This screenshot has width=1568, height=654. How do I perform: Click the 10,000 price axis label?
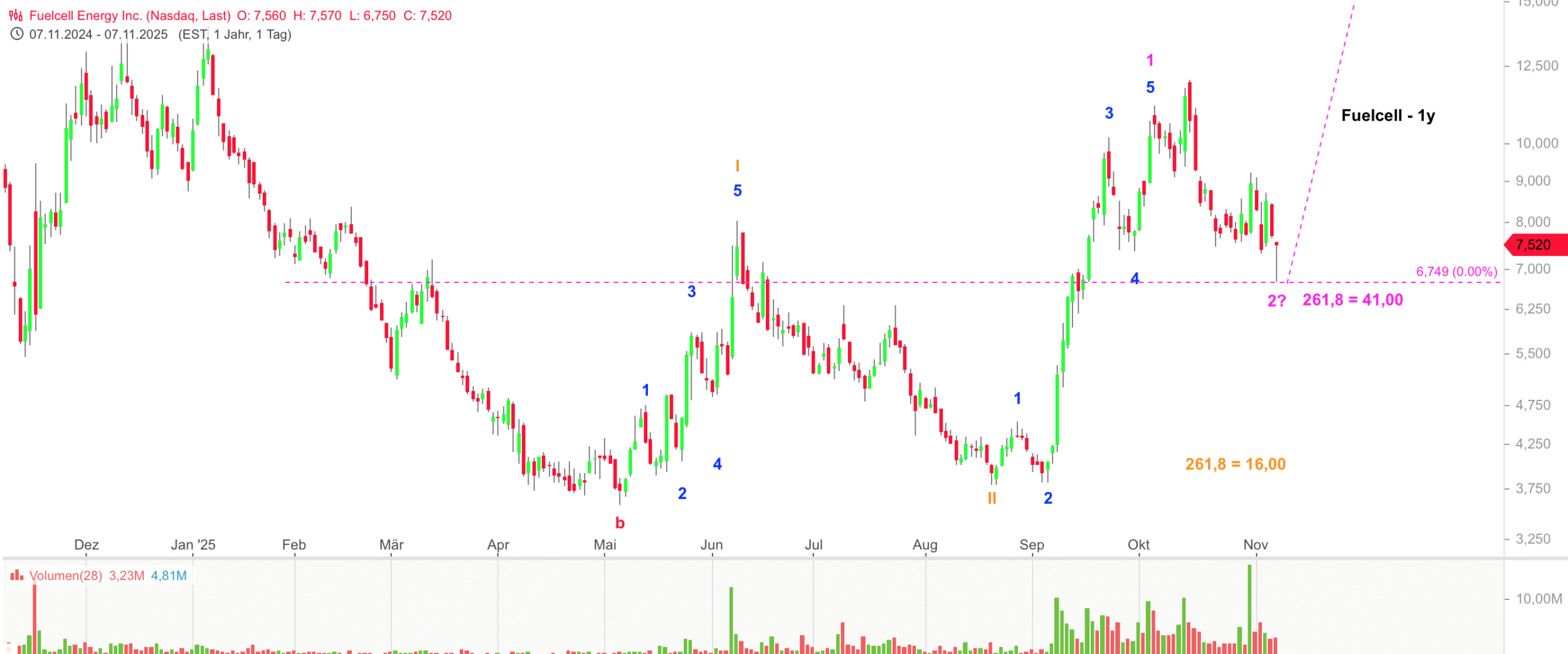(x=1537, y=143)
